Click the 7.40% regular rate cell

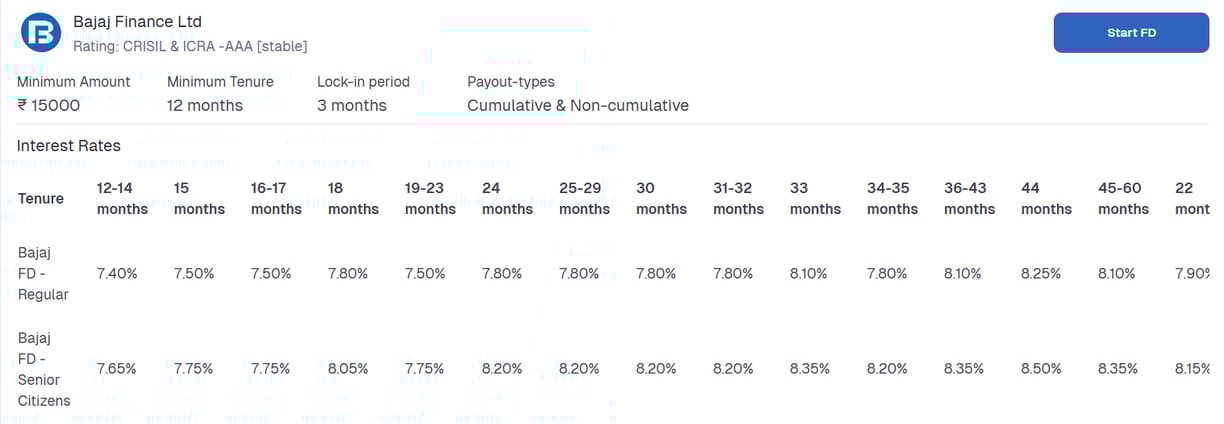coord(117,273)
